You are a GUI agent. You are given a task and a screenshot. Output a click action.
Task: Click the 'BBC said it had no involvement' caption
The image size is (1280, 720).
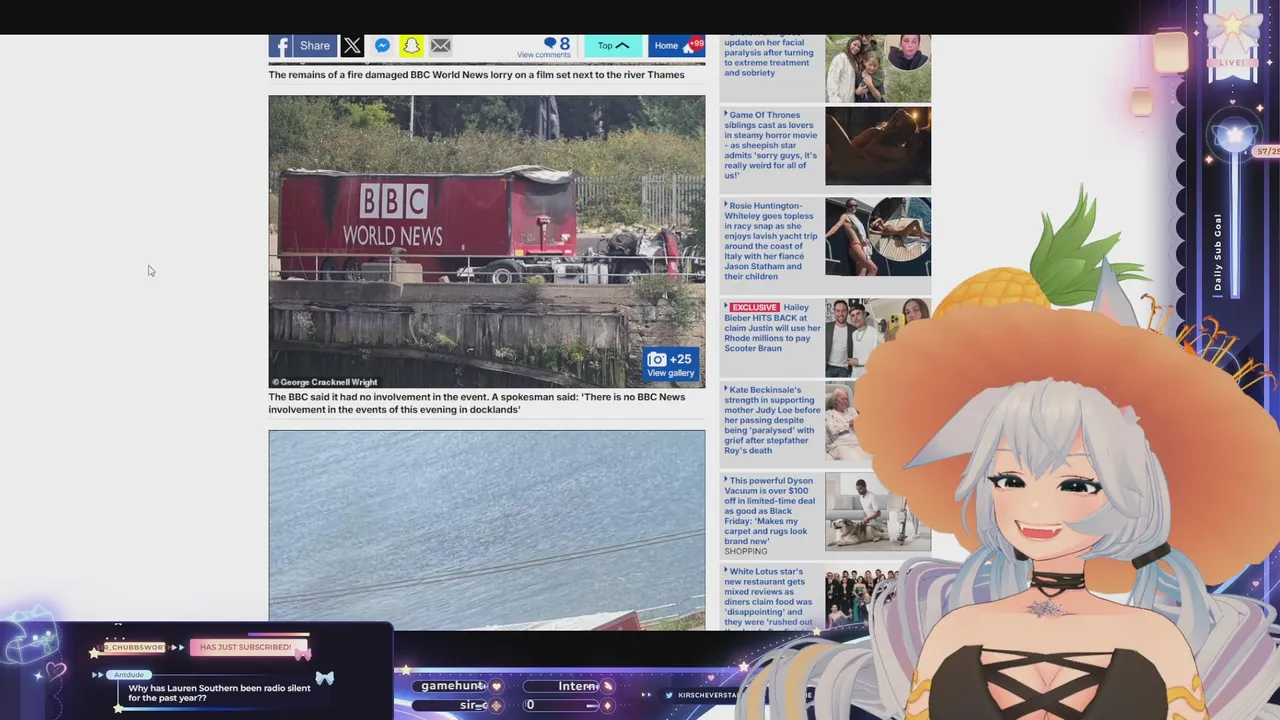point(477,403)
